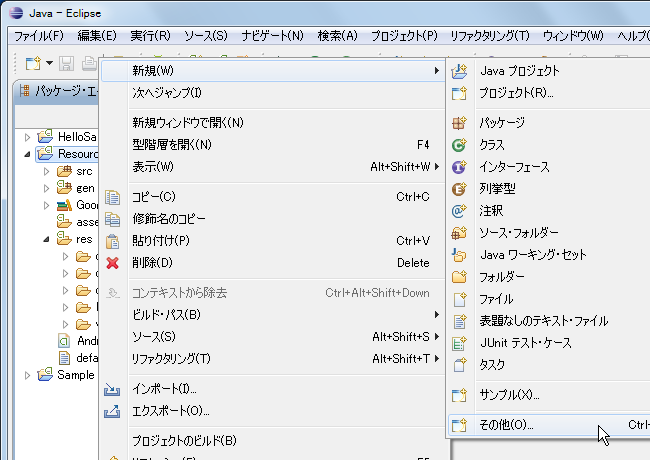Click the インポート(I)... import icon
Screen dimensions: 650x460
tap(112, 389)
